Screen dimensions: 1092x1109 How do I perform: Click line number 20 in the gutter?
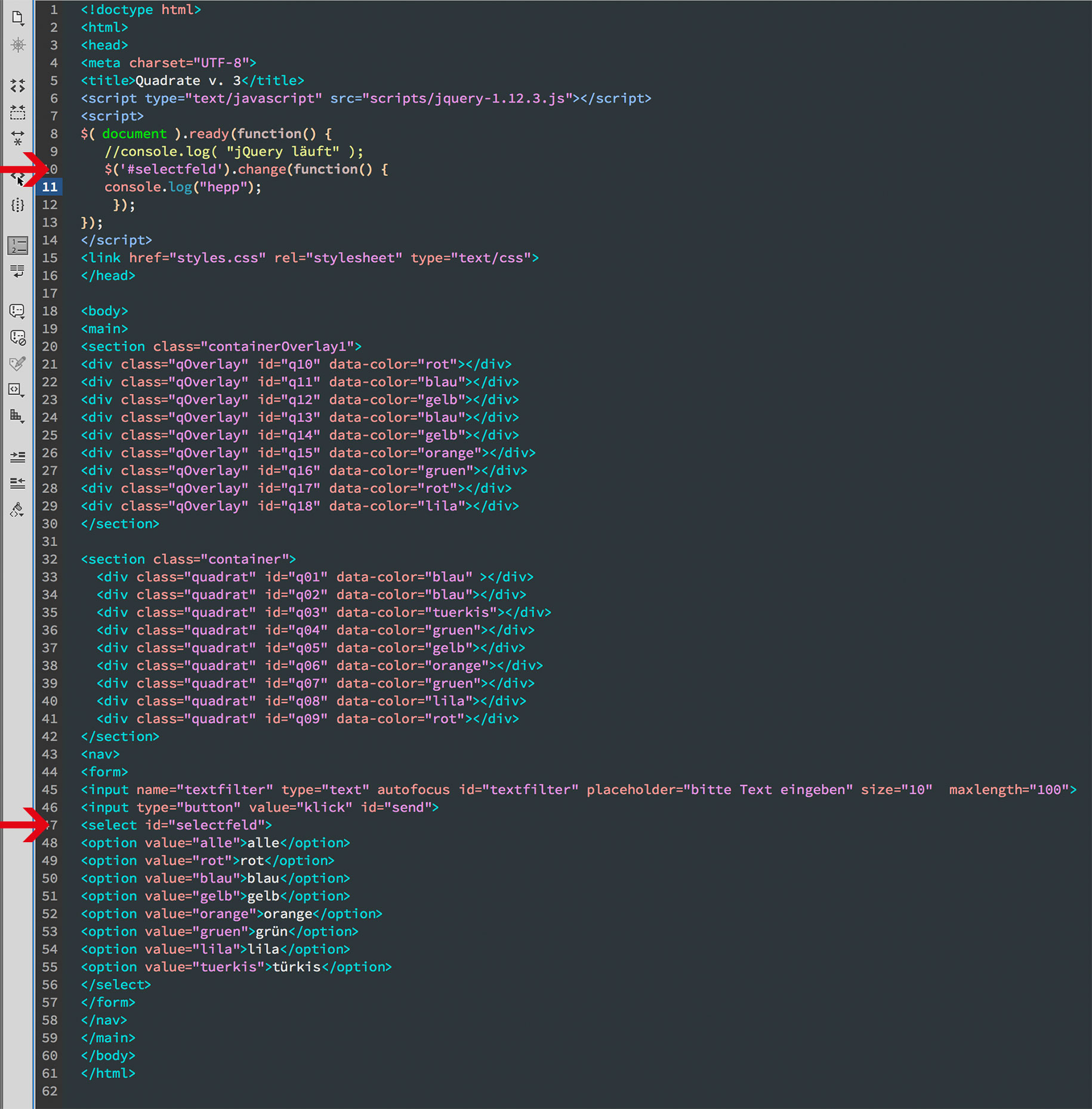tap(50, 346)
